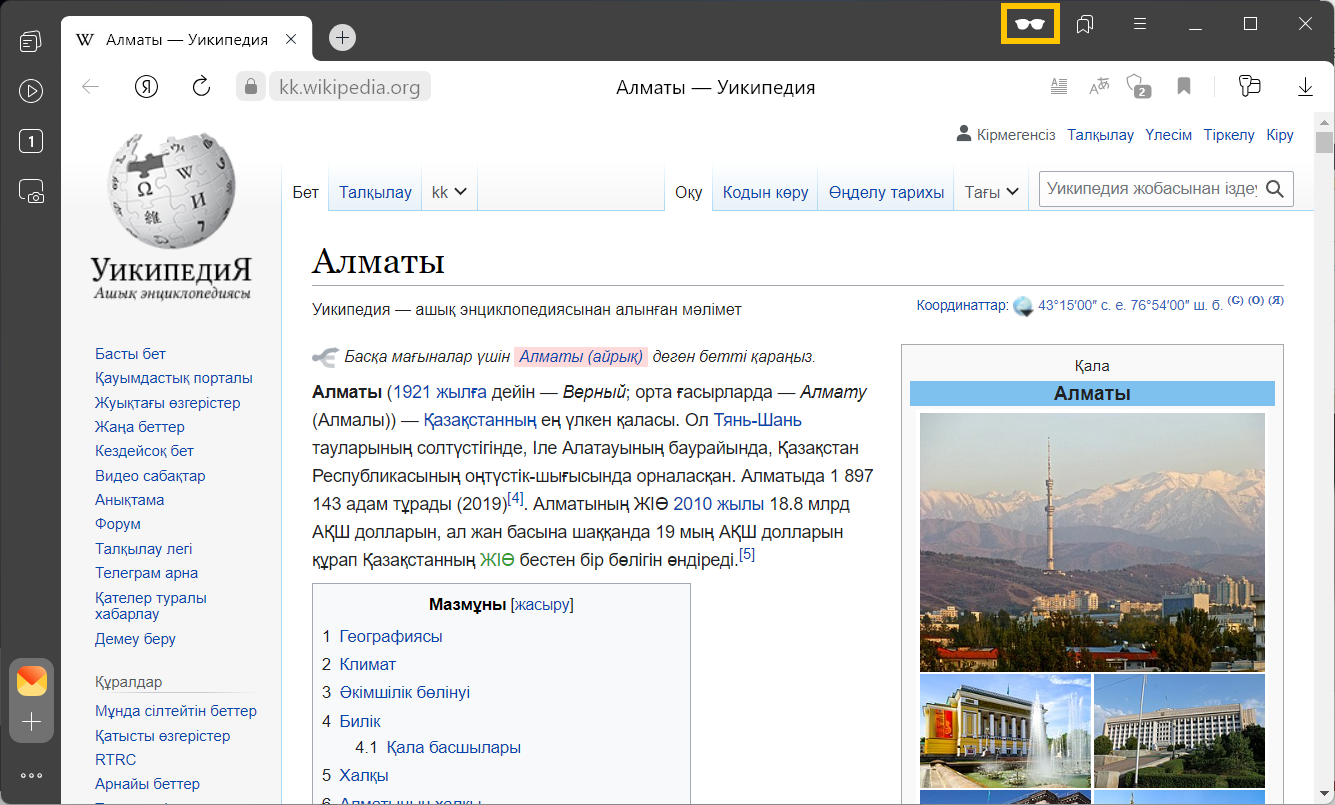Switch to the Бет tab
The image size is (1335, 805).
coord(305,192)
